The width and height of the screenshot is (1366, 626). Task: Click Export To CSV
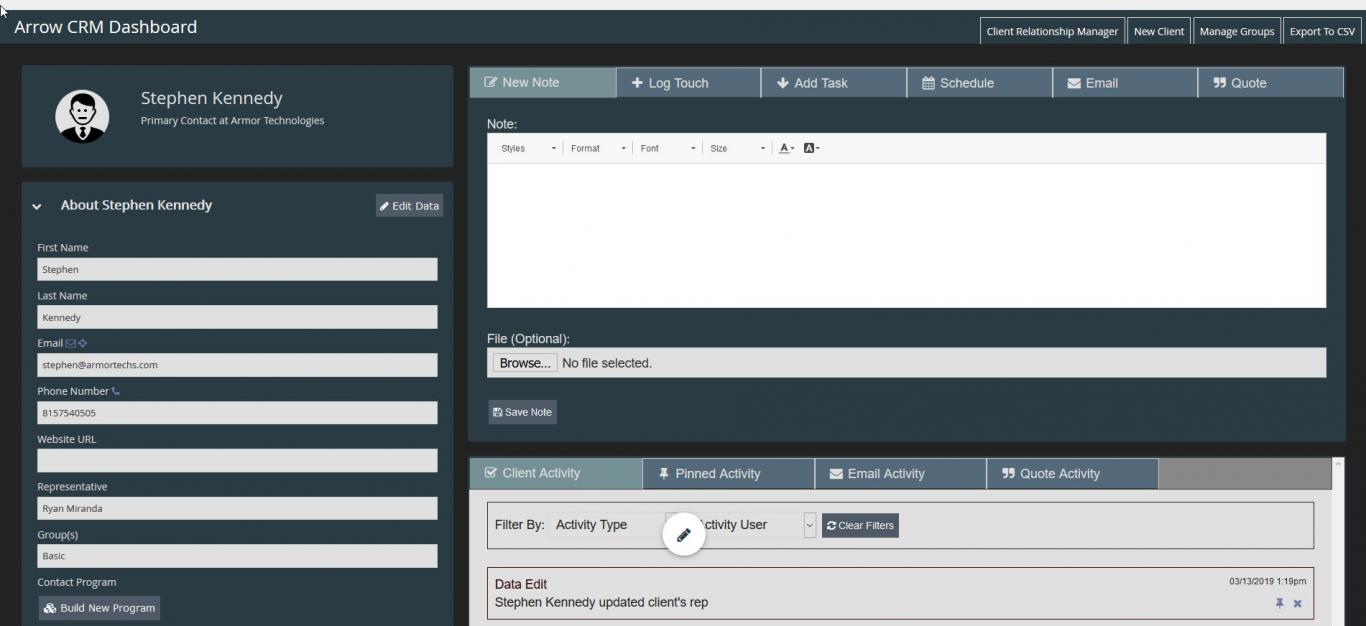tap(1322, 31)
